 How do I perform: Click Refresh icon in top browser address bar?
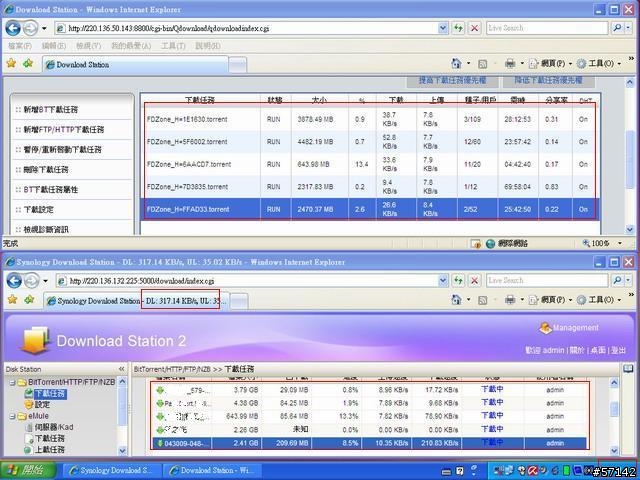459,28
